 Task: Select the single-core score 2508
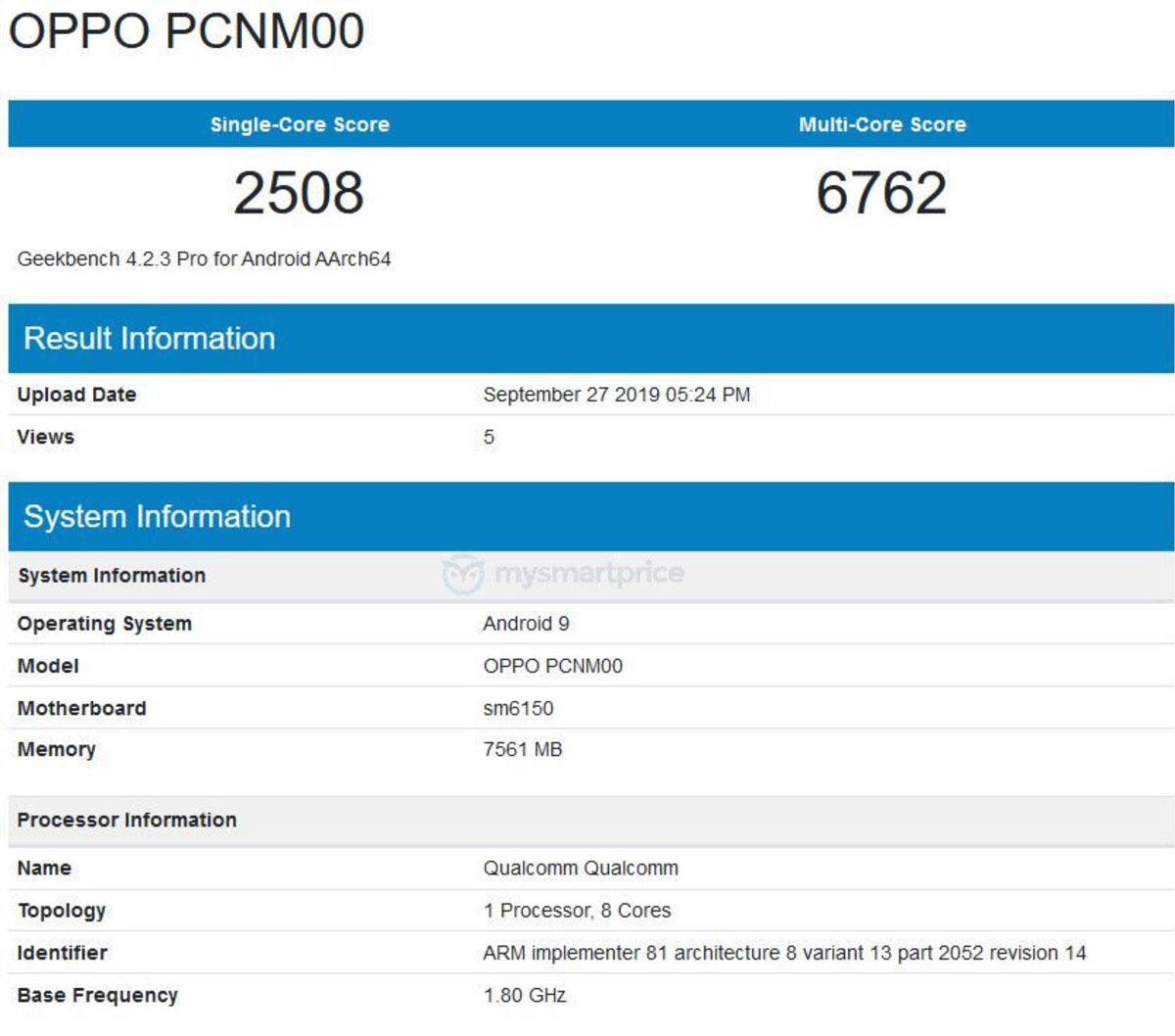[x=300, y=194]
